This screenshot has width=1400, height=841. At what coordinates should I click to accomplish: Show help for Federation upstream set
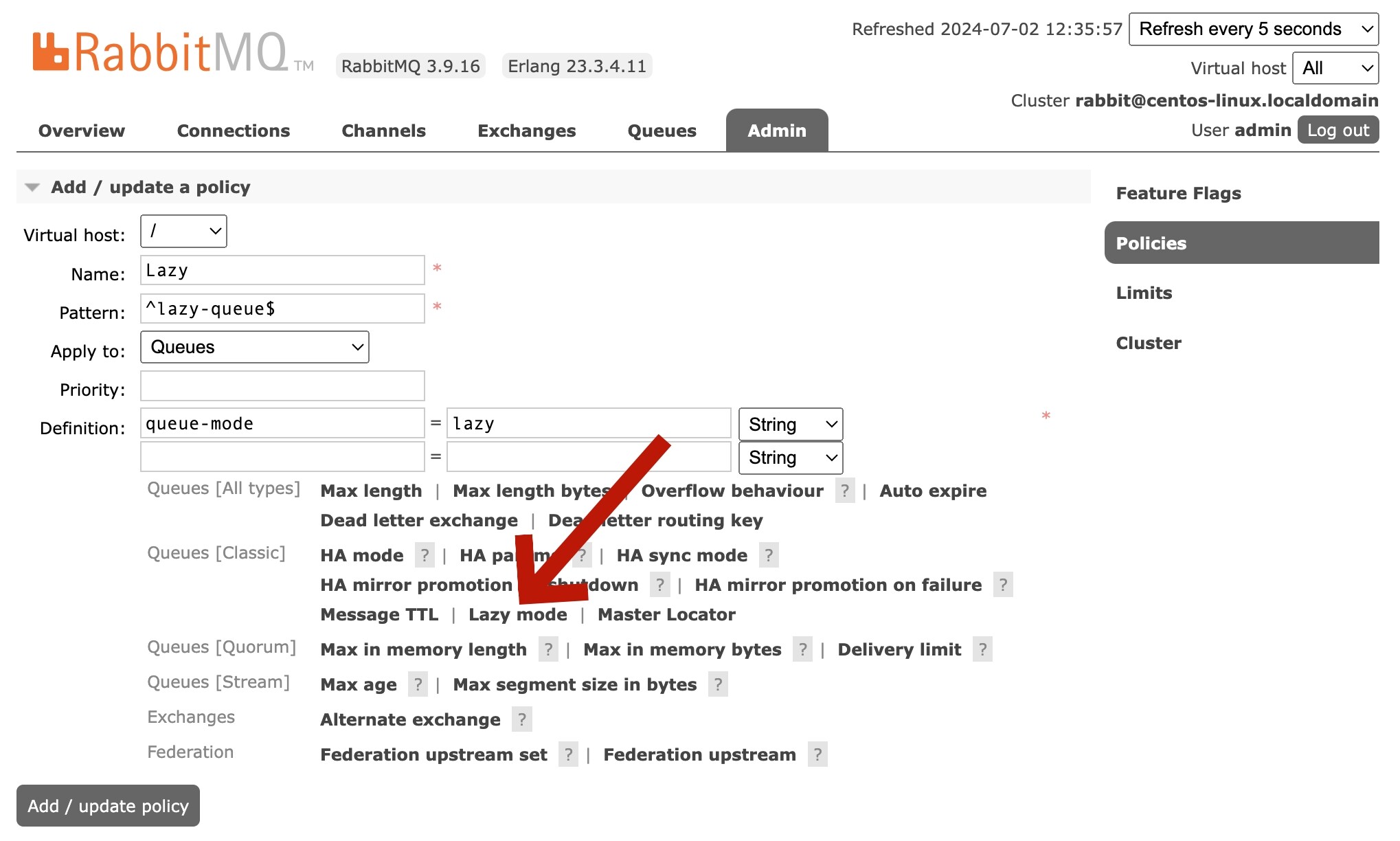pos(568,754)
